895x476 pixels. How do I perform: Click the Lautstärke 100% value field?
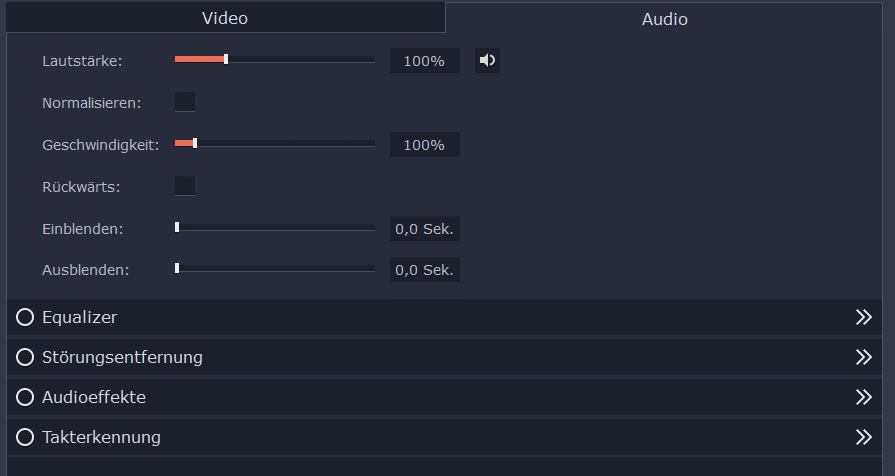(425, 60)
